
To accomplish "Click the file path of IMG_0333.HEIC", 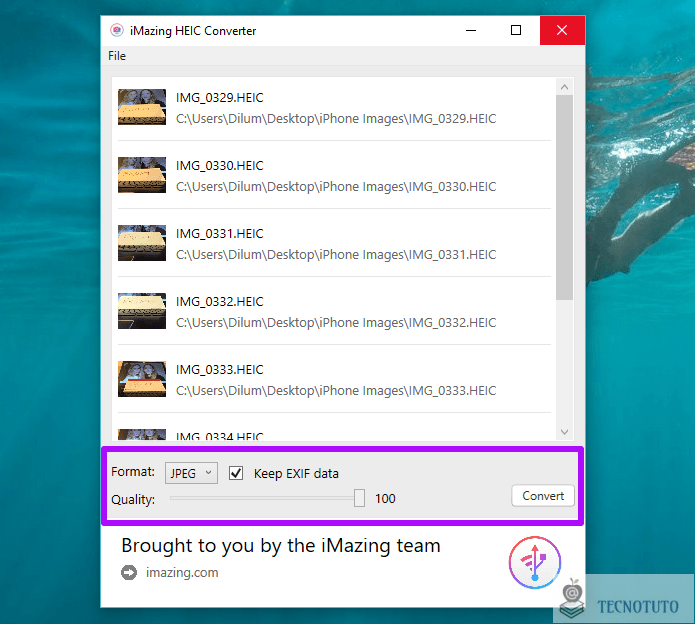I will (336, 390).
